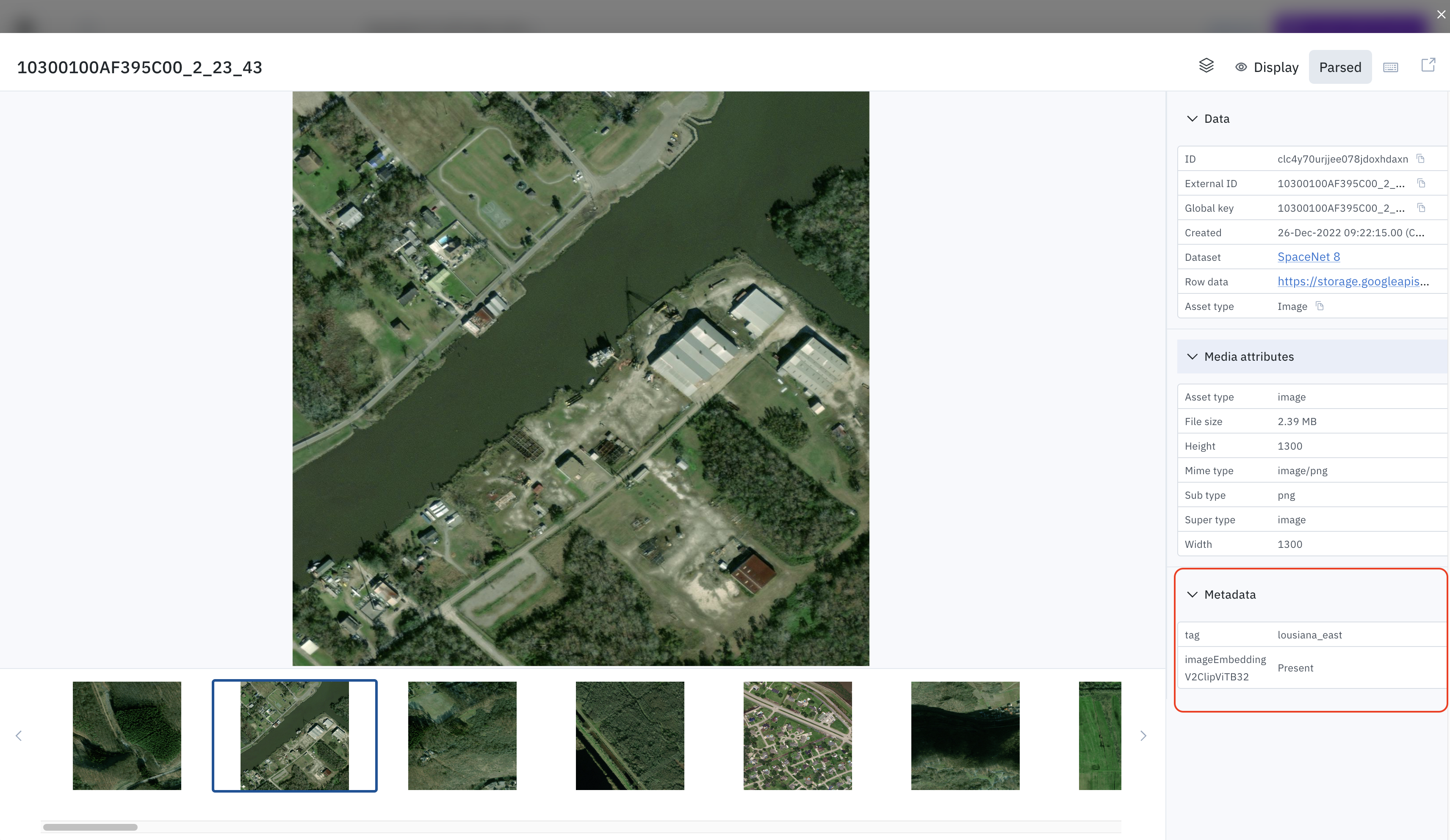
Task: Switch to the Parsed view
Action: click(x=1339, y=67)
